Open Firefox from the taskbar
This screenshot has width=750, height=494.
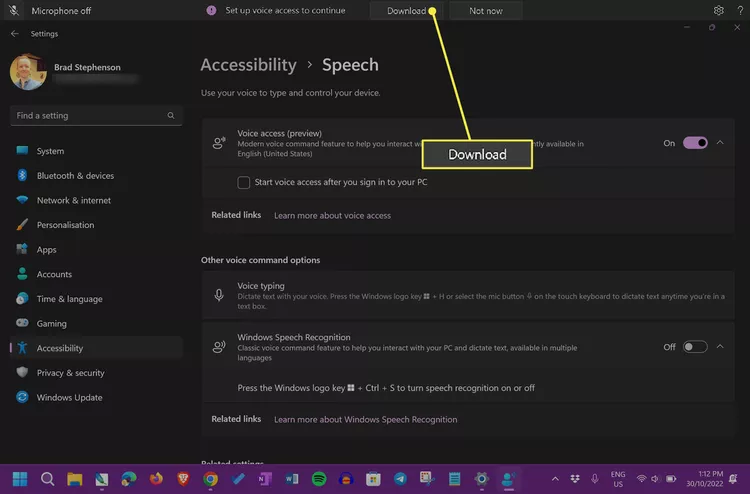156,478
